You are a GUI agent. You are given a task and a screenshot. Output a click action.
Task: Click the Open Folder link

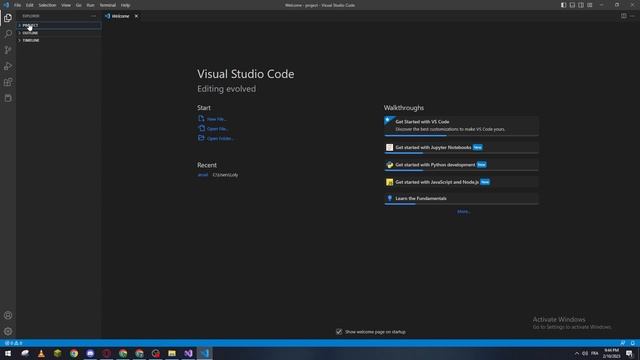point(216,138)
